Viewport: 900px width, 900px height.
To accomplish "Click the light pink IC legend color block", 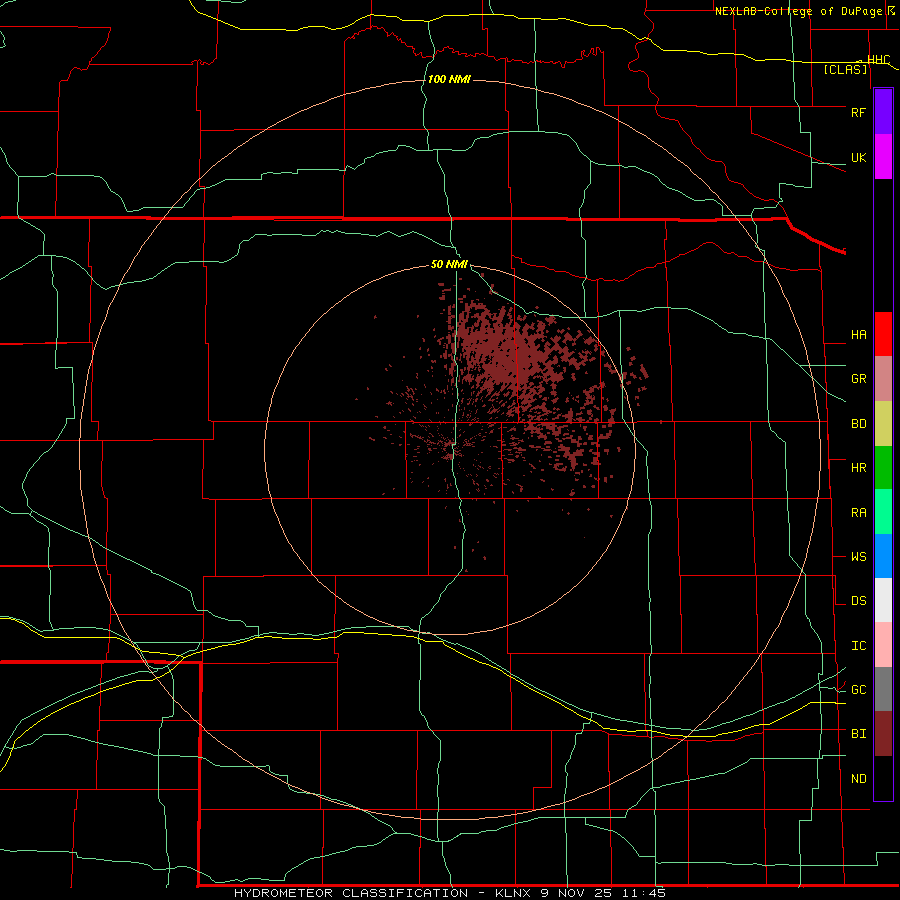I will [883, 645].
